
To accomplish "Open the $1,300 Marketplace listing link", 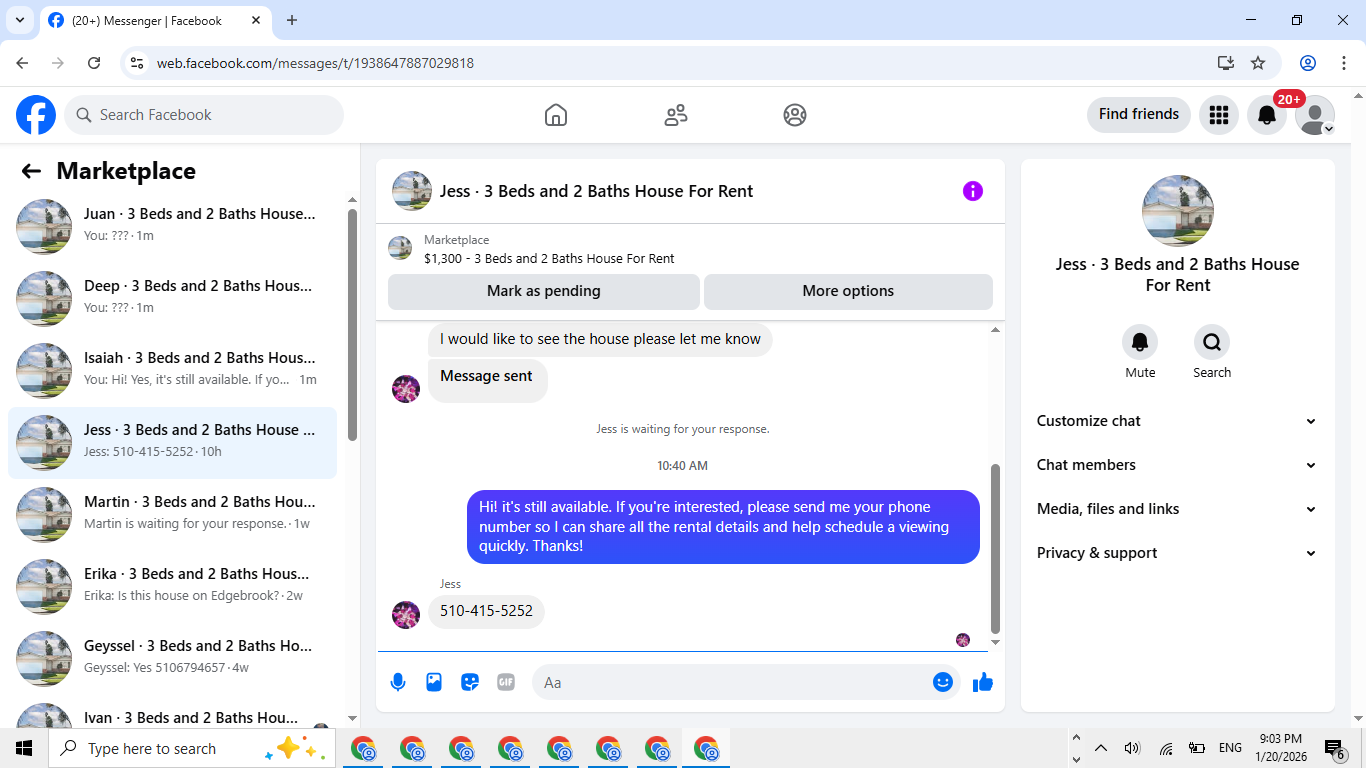I will click(549, 258).
